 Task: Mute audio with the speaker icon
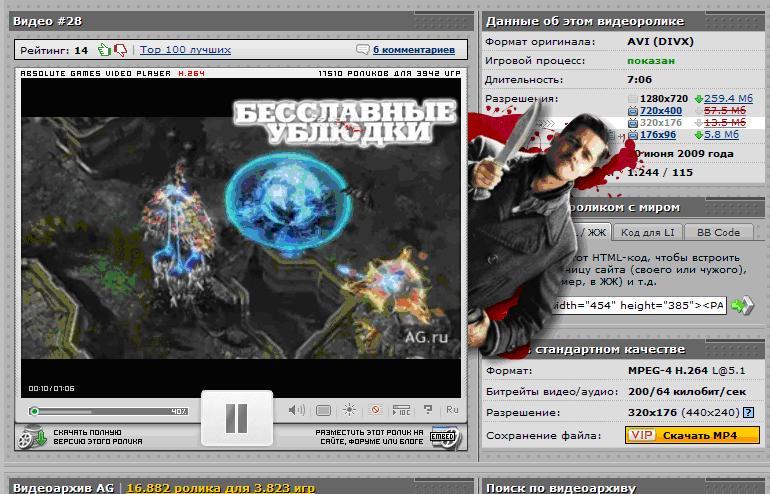297,410
